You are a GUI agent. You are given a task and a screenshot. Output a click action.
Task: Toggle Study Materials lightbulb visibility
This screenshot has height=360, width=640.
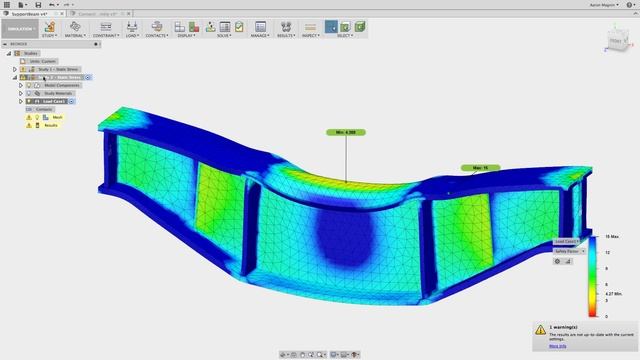[x=29, y=93]
